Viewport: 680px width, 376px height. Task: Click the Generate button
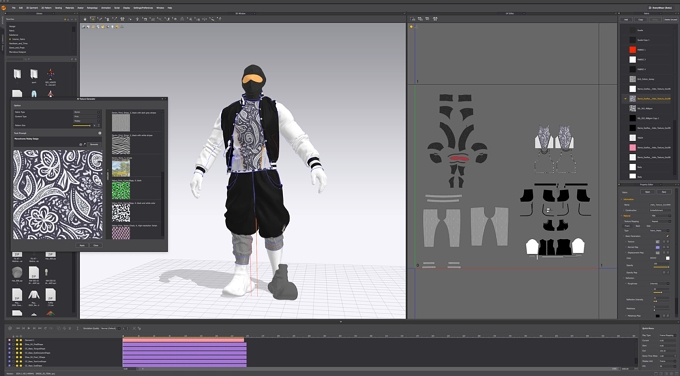pos(94,144)
